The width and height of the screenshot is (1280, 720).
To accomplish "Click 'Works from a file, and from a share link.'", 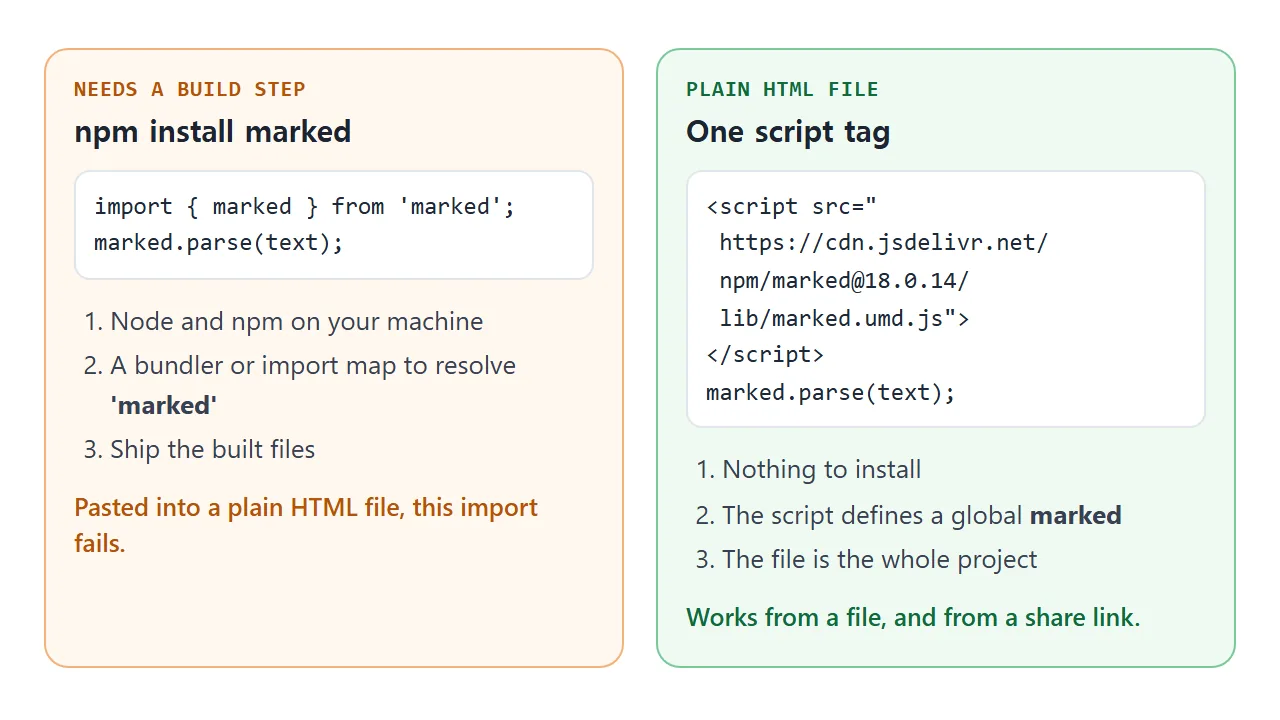I will point(913,617).
